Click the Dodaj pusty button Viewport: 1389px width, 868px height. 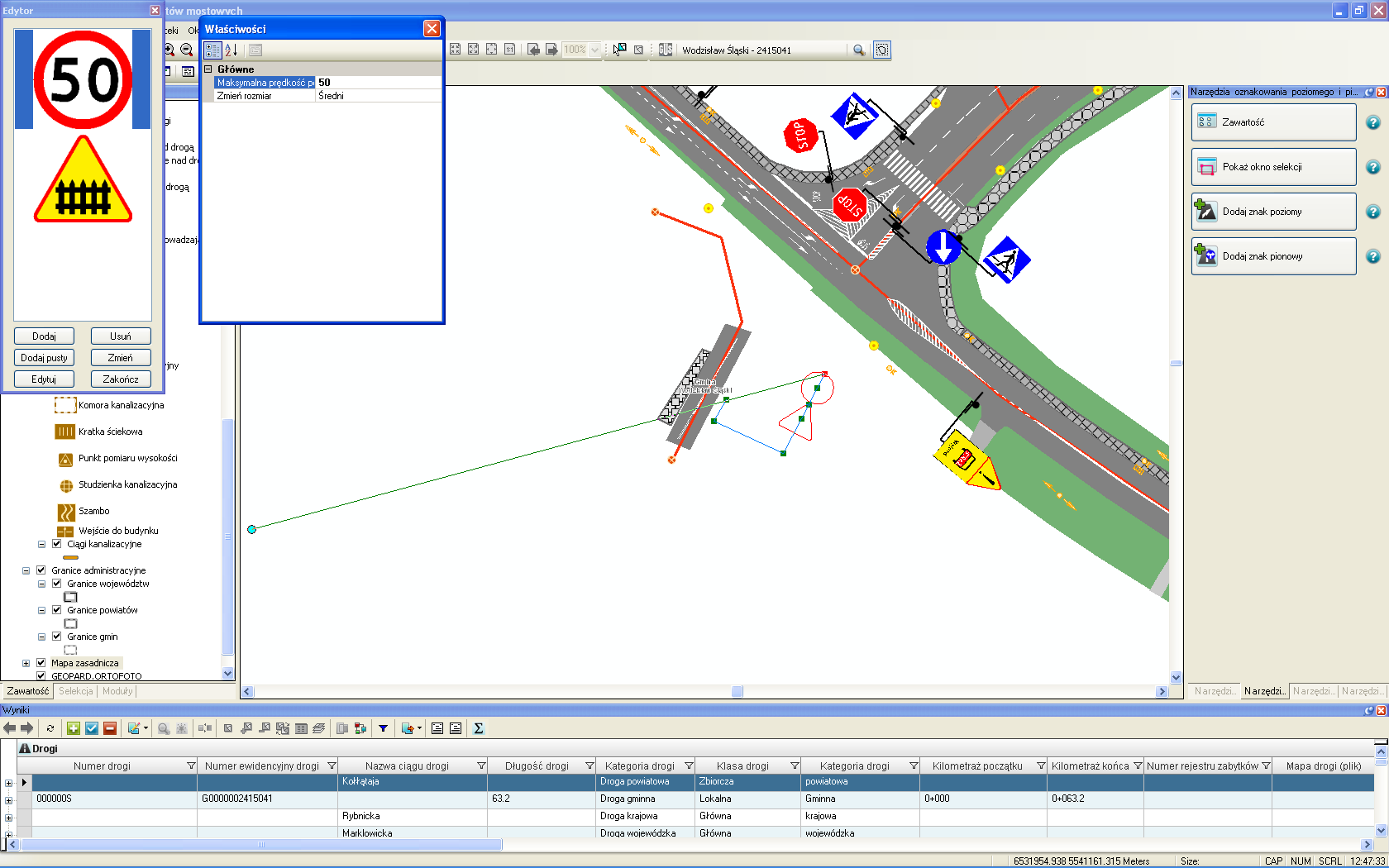point(44,358)
